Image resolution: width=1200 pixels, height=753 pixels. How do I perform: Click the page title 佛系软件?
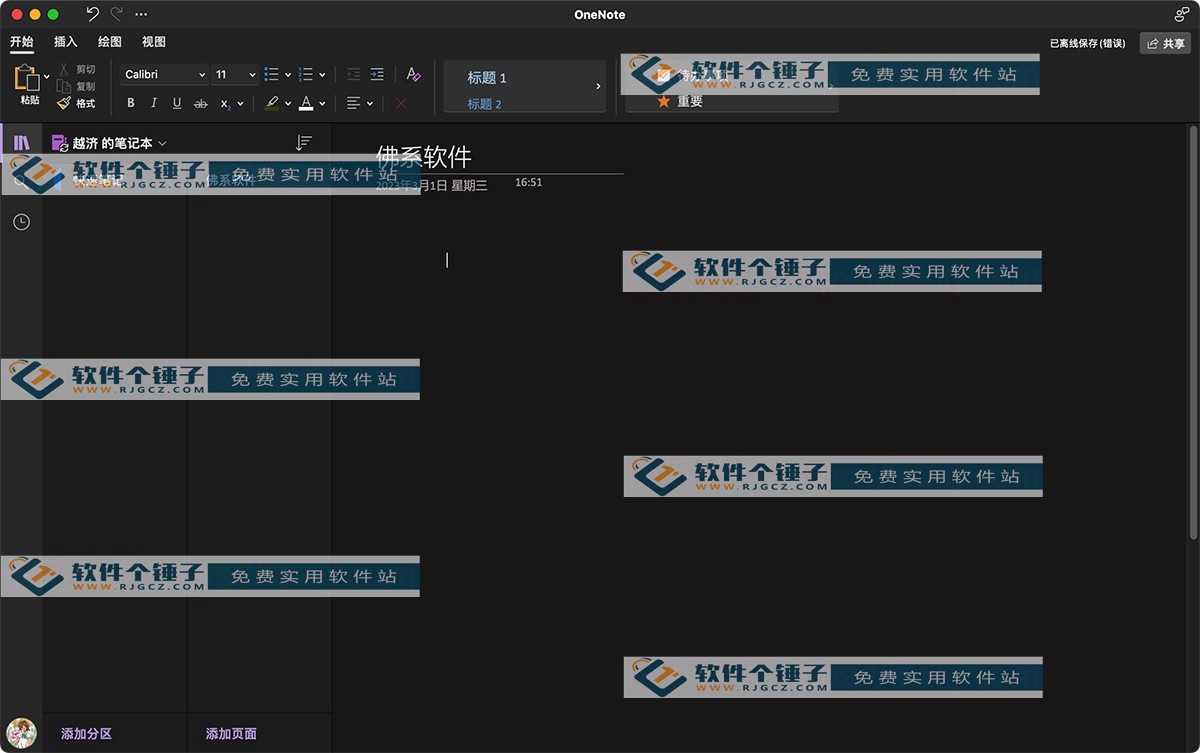[x=424, y=156]
